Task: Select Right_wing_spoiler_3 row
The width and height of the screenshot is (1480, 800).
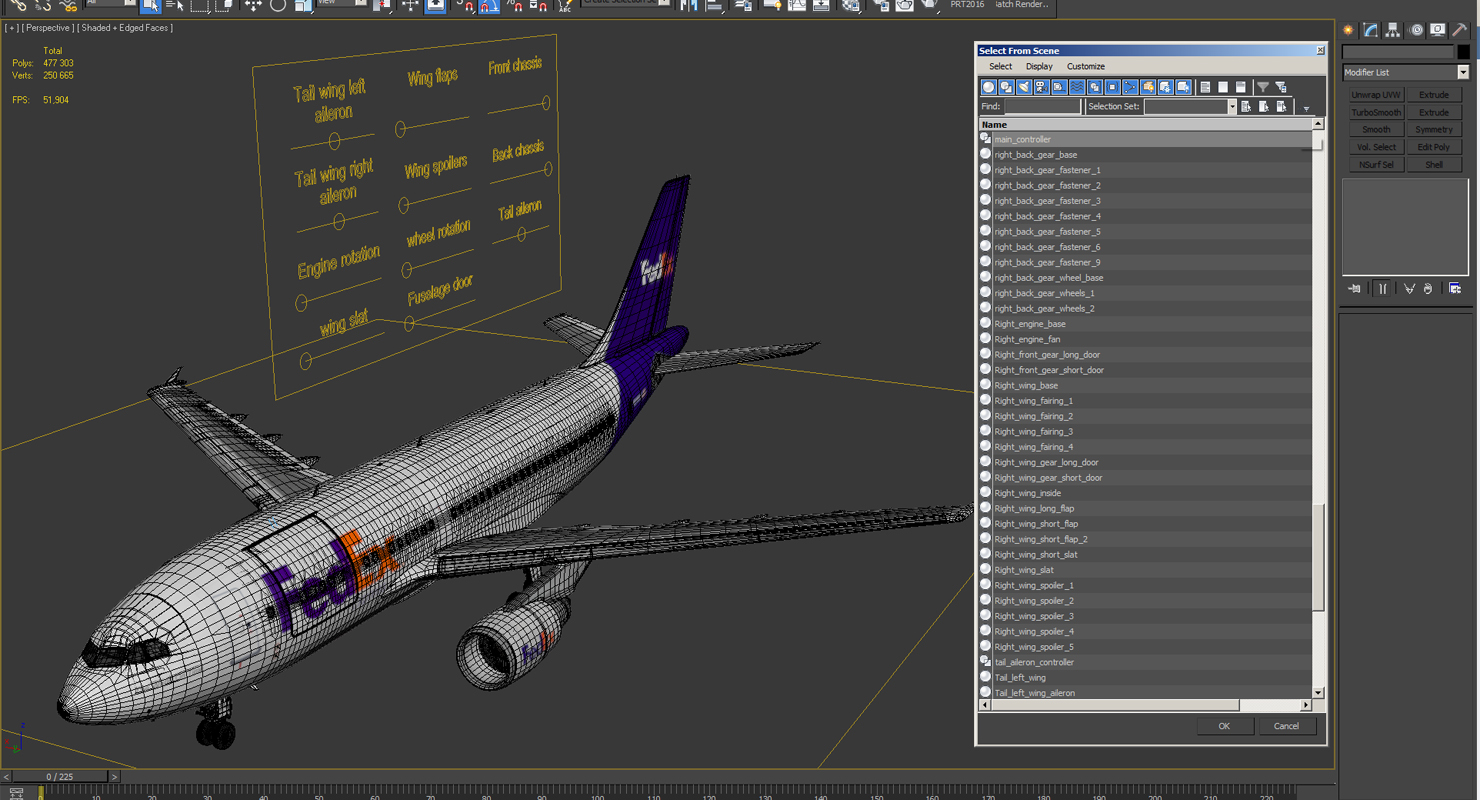Action: pos(1145,616)
